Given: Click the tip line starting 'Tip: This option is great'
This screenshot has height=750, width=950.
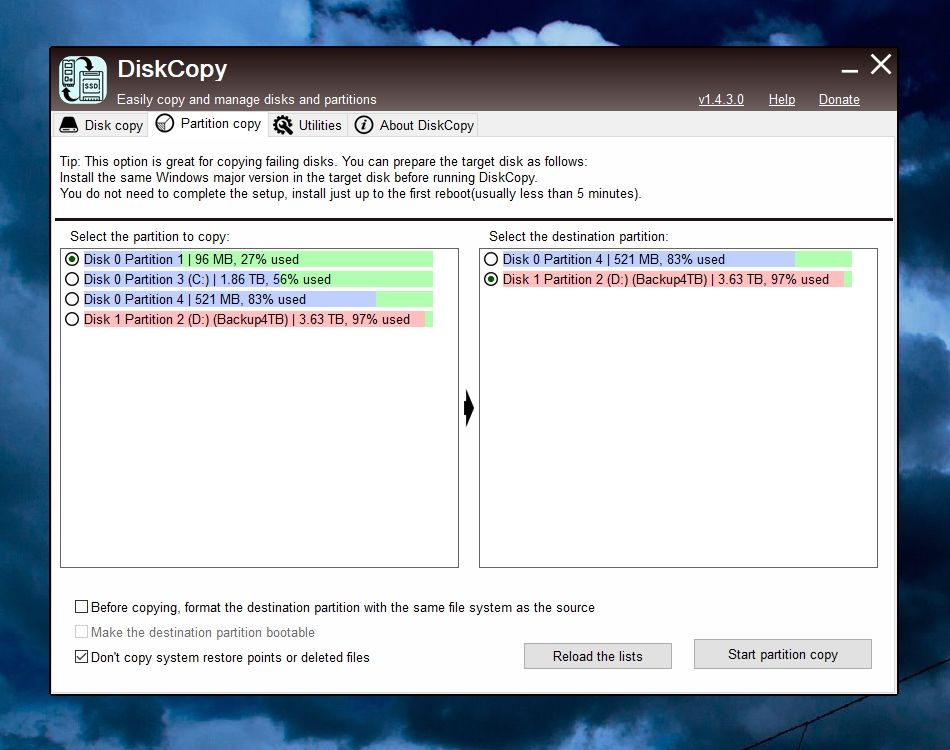Looking at the screenshot, I should click(324, 162).
